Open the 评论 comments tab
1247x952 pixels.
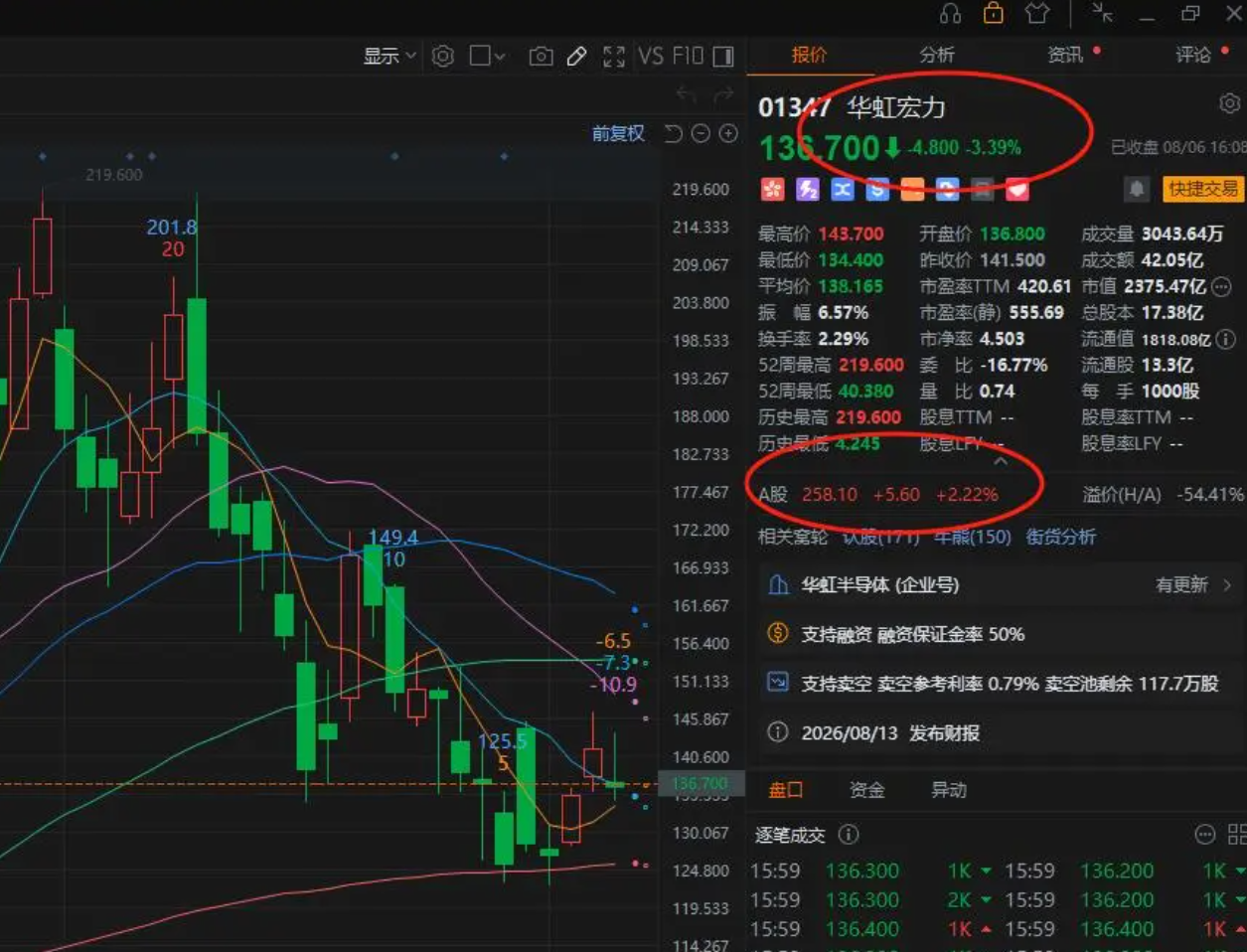[1193, 55]
